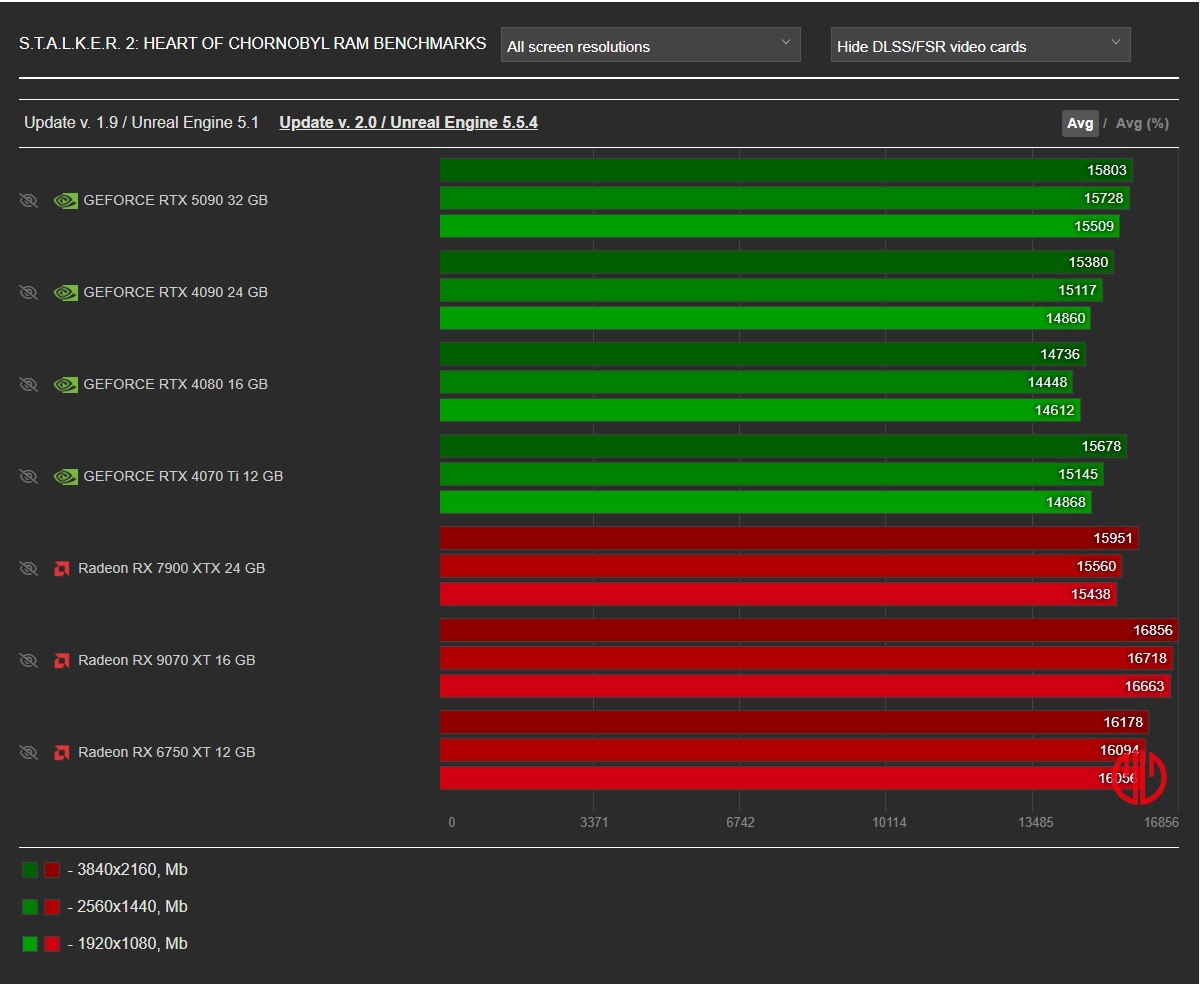Click the RTX 4090 bar showing 15117
Screen dimensions: 1200x984
(x=771, y=290)
